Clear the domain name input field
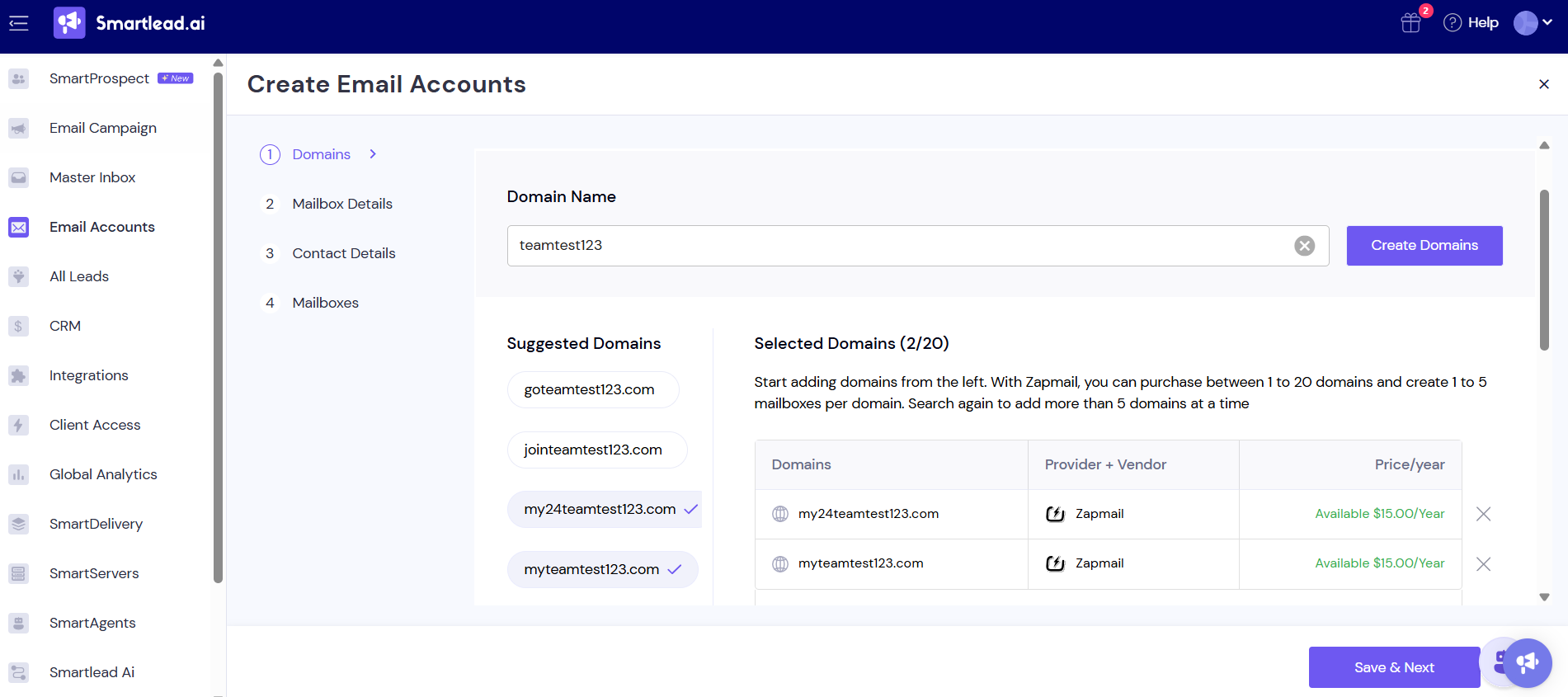Viewport: 1568px width, 697px height. [1304, 246]
